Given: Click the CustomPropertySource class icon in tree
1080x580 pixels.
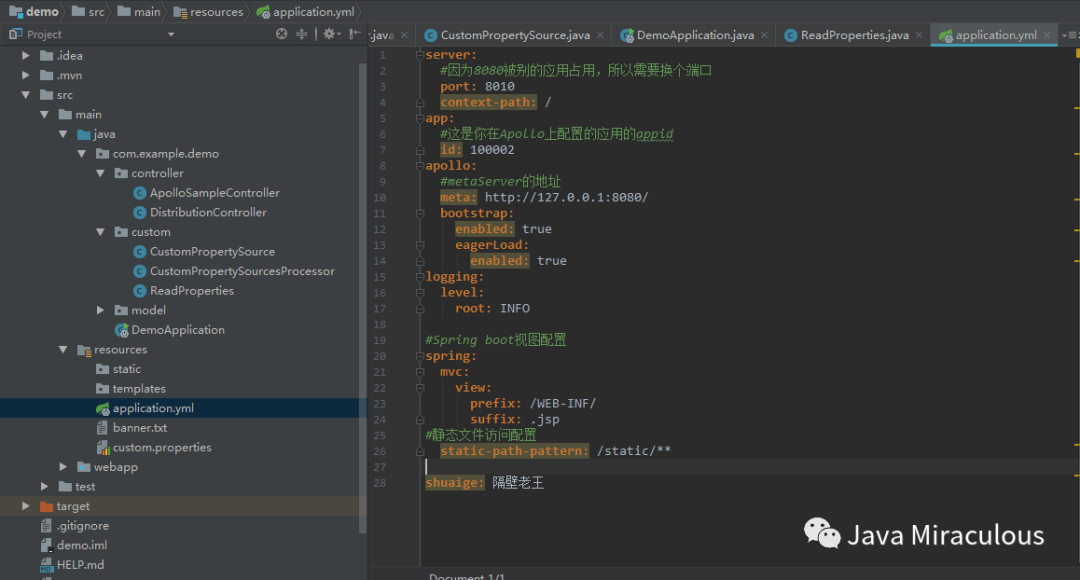Looking at the screenshot, I should pos(140,252).
